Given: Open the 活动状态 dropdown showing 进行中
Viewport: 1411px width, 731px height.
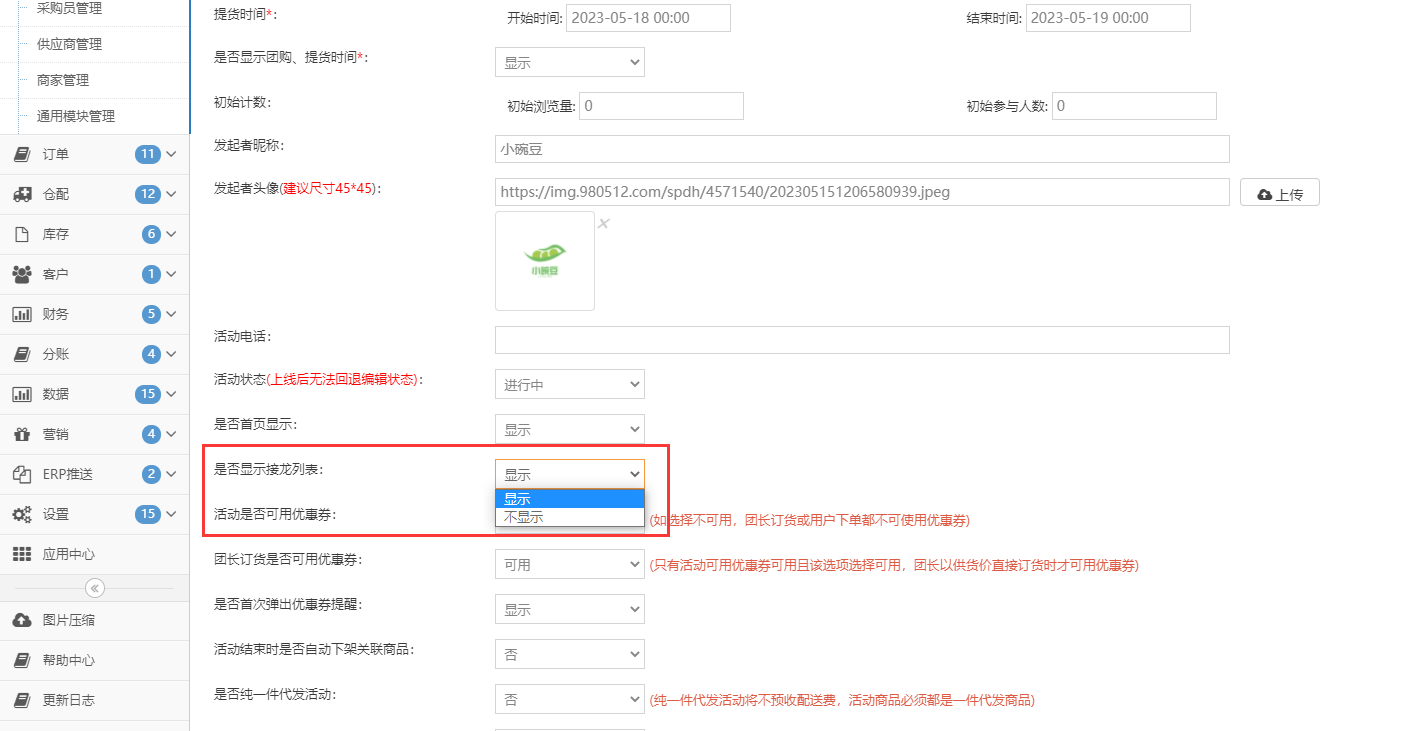Looking at the screenshot, I should pyautogui.click(x=570, y=384).
